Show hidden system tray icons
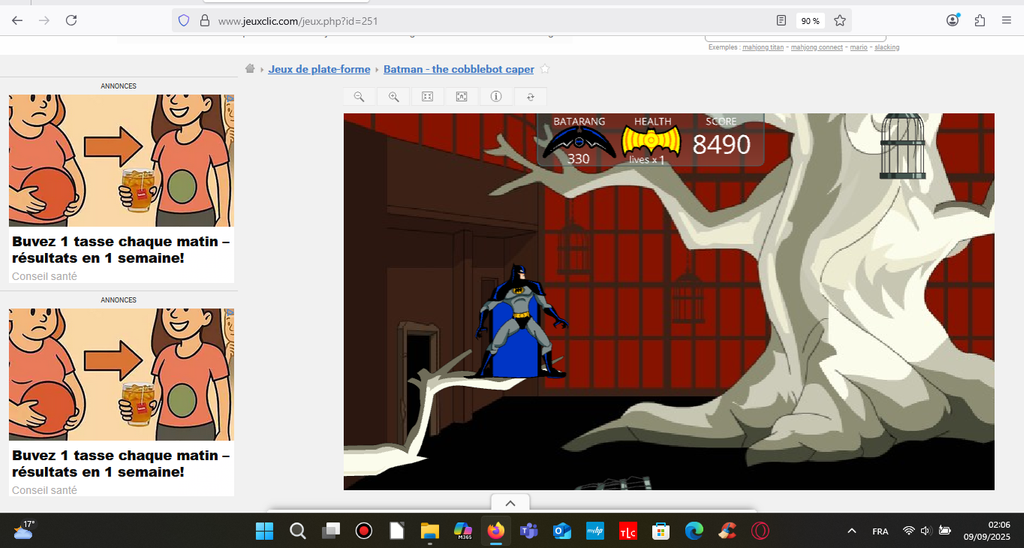 852,531
